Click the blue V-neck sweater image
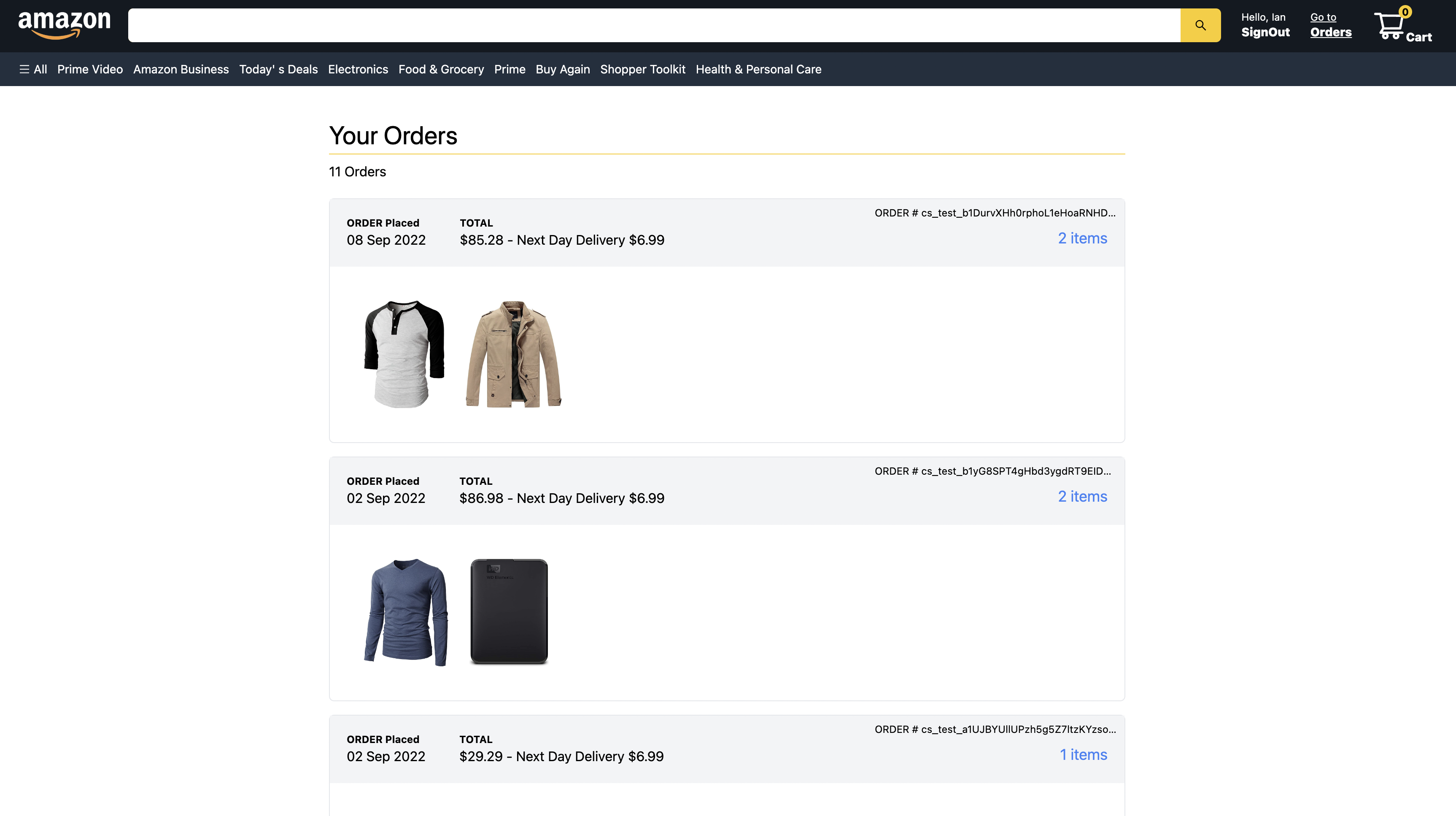Viewport: 1456px width, 816px height. [x=406, y=612]
